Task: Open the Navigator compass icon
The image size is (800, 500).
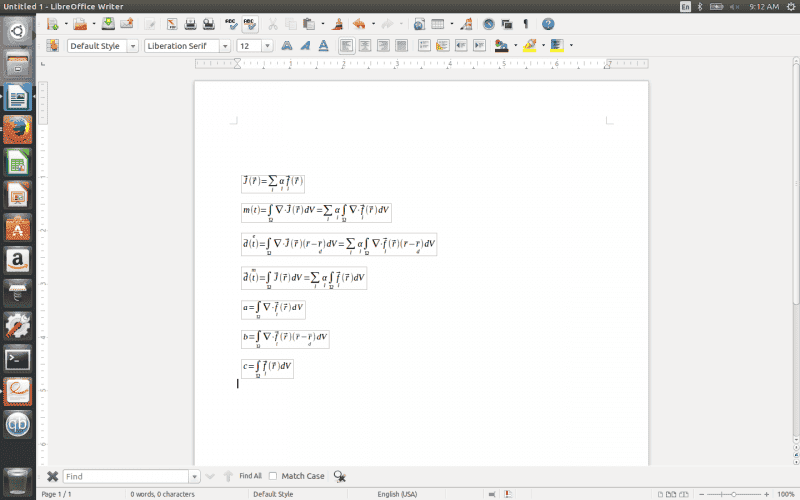Action: (488, 23)
